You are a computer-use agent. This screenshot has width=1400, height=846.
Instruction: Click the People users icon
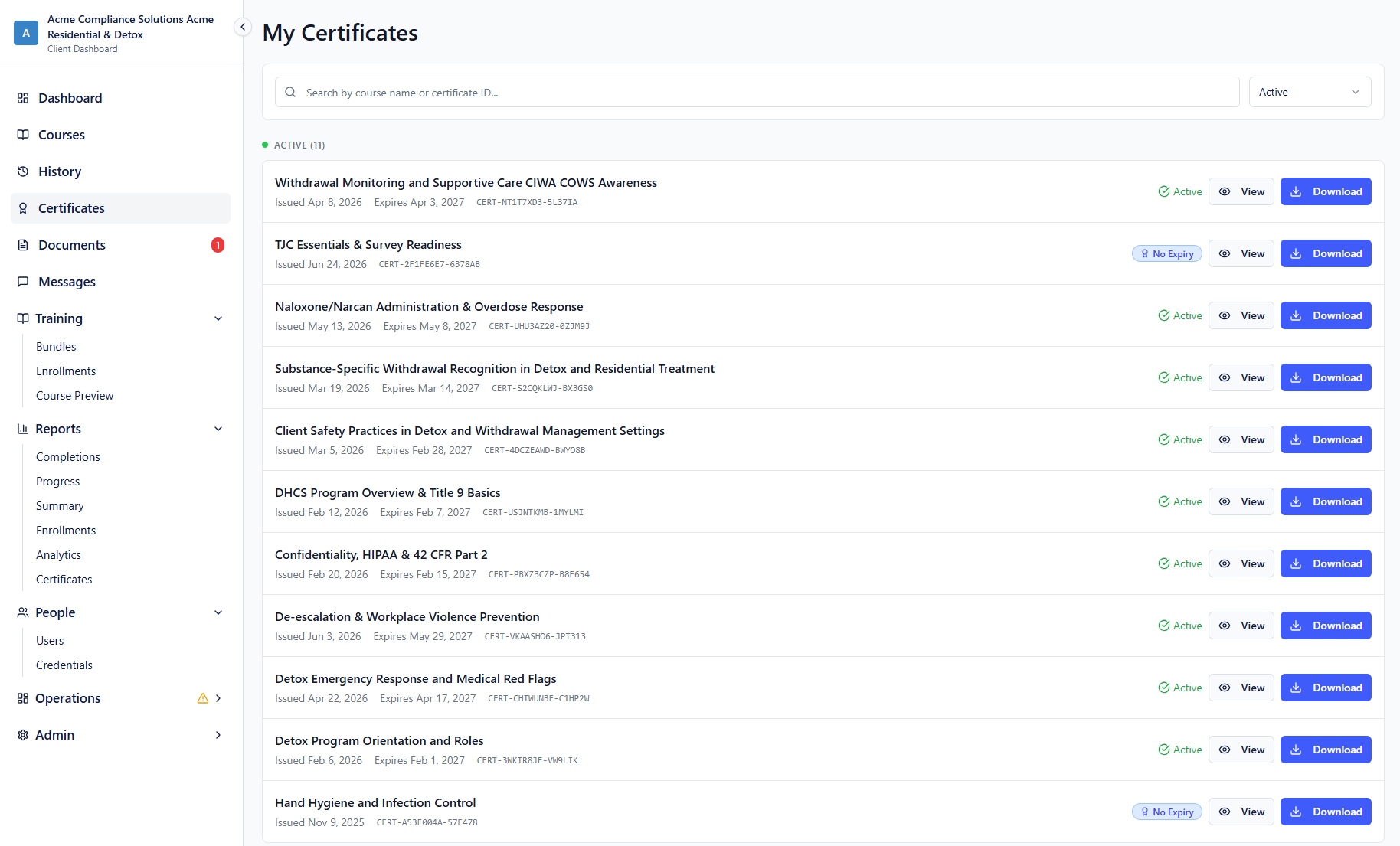coord(23,612)
